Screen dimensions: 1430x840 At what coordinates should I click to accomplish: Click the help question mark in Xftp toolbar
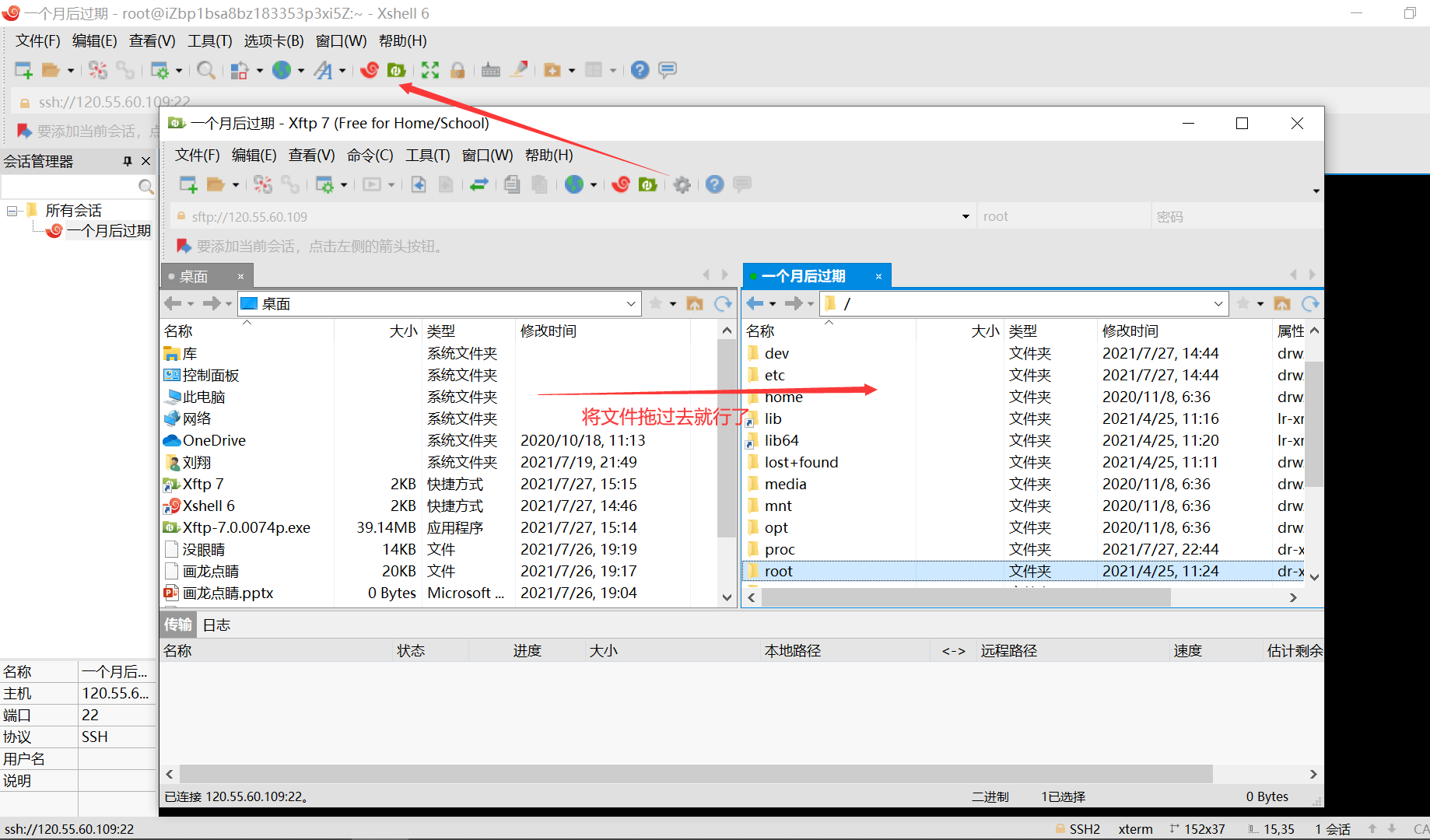coord(715,184)
